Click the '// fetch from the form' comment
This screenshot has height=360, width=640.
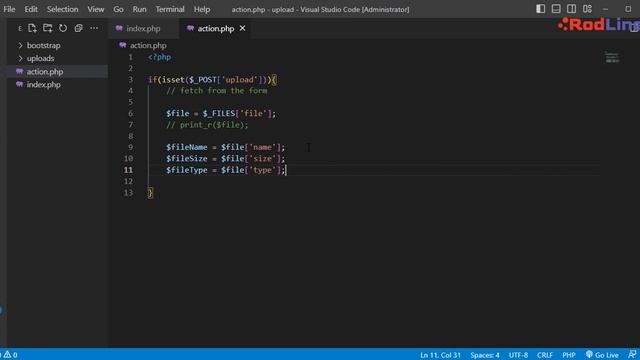217,91
